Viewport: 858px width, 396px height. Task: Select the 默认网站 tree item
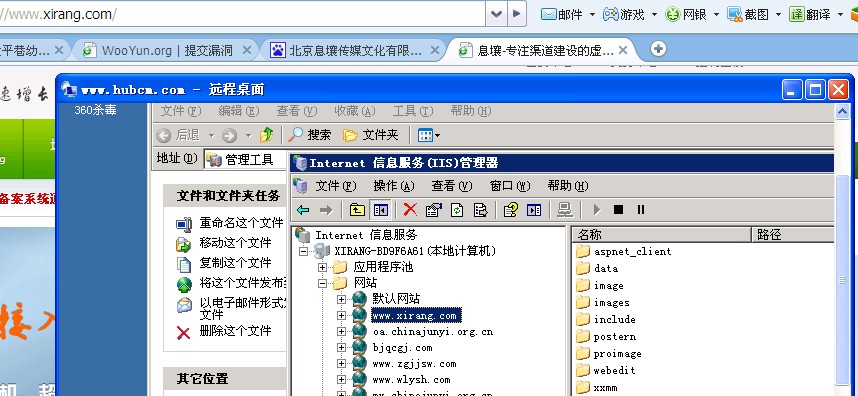click(396, 299)
